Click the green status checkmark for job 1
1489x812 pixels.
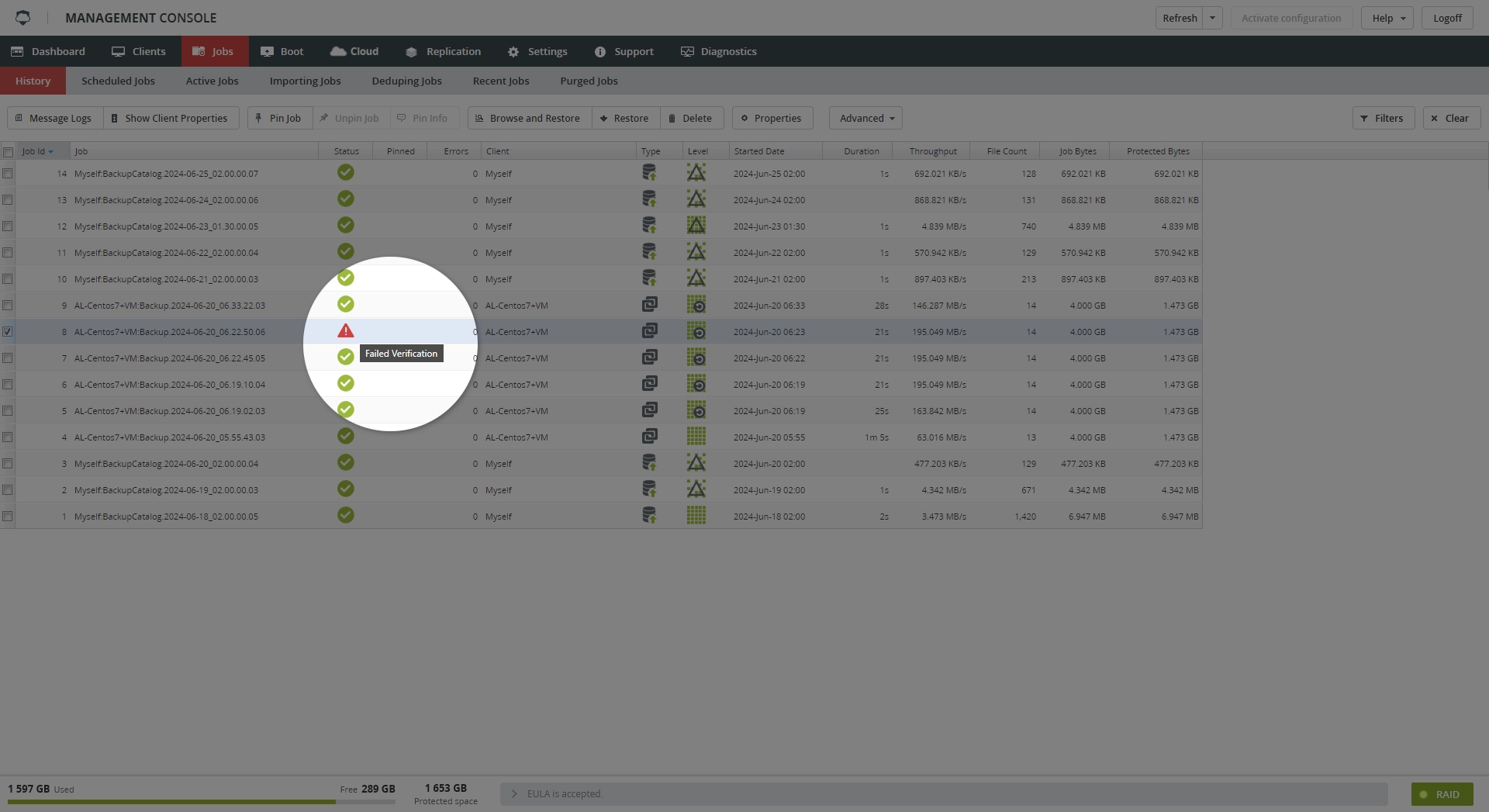pyautogui.click(x=346, y=515)
